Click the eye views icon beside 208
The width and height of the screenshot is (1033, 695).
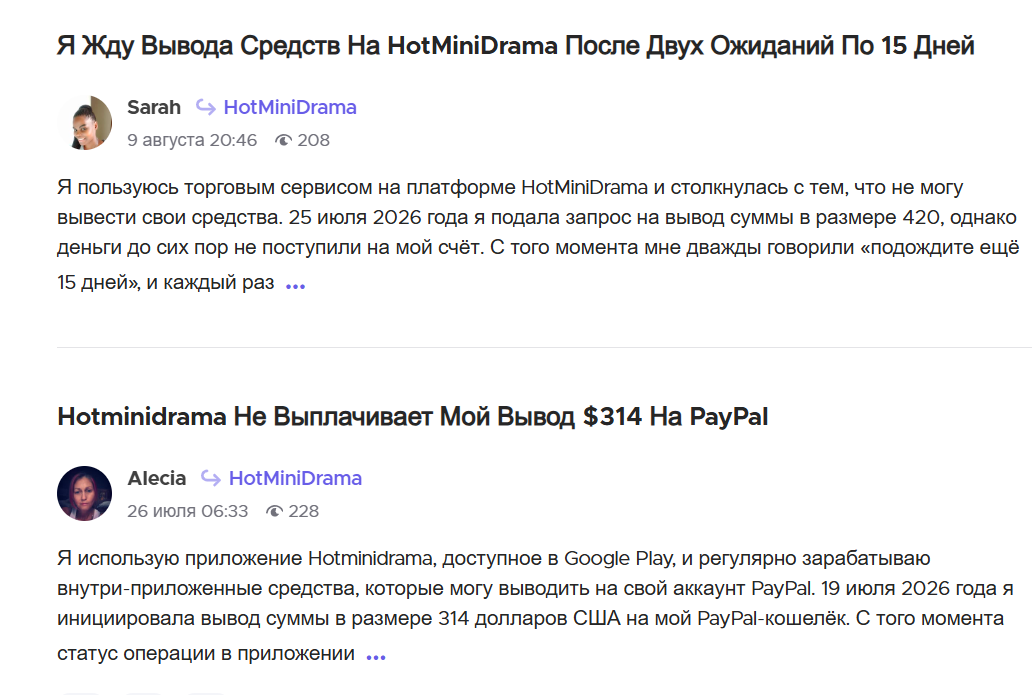[283, 140]
